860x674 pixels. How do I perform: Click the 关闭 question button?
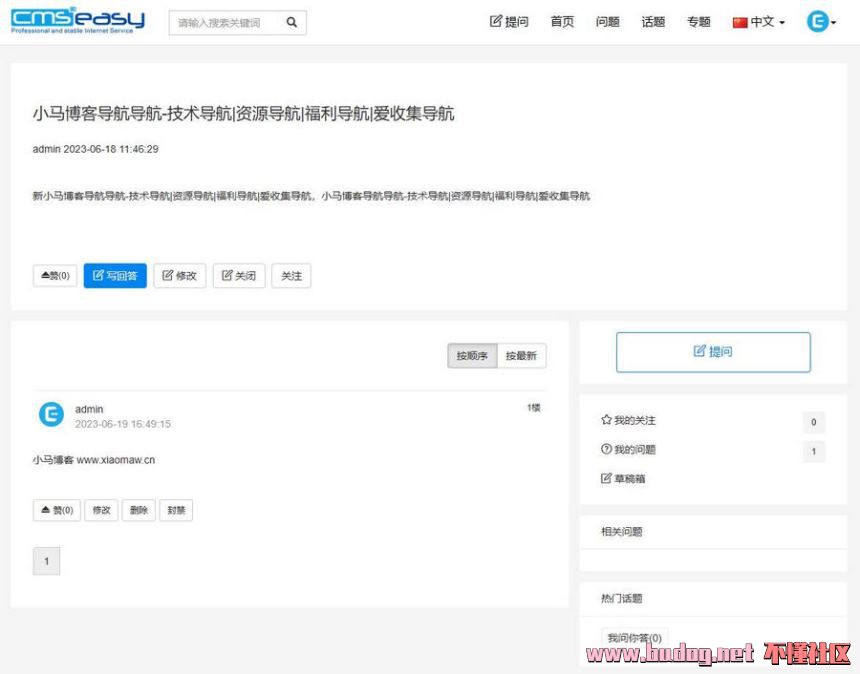pos(239,275)
